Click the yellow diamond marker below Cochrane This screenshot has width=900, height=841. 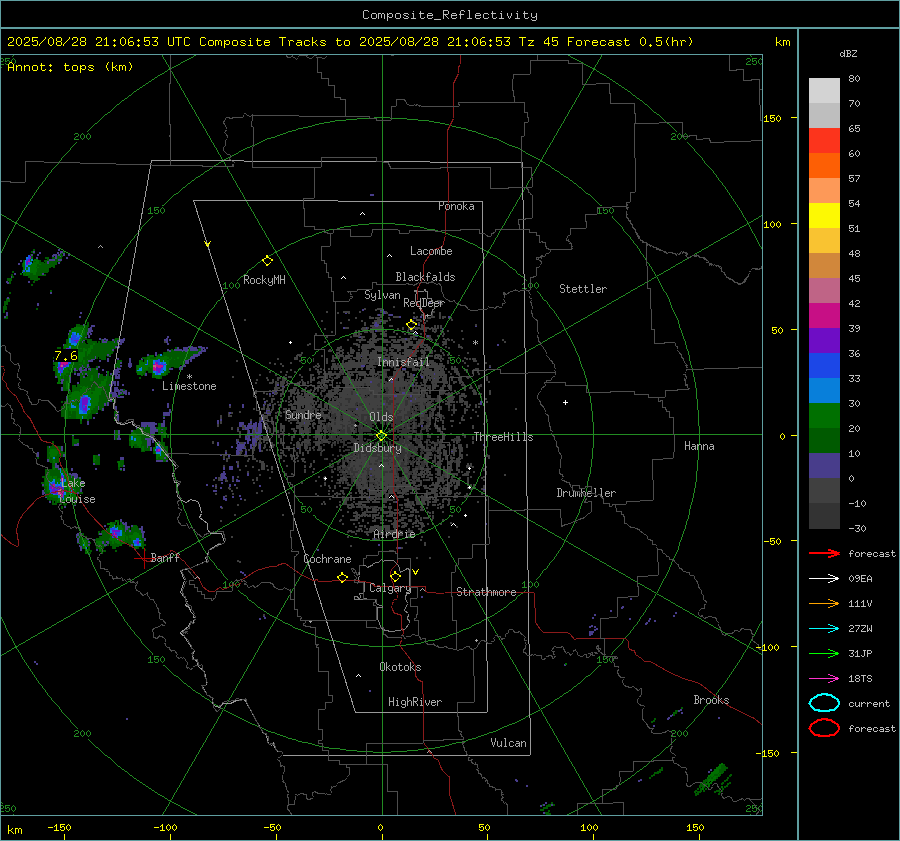(343, 577)
